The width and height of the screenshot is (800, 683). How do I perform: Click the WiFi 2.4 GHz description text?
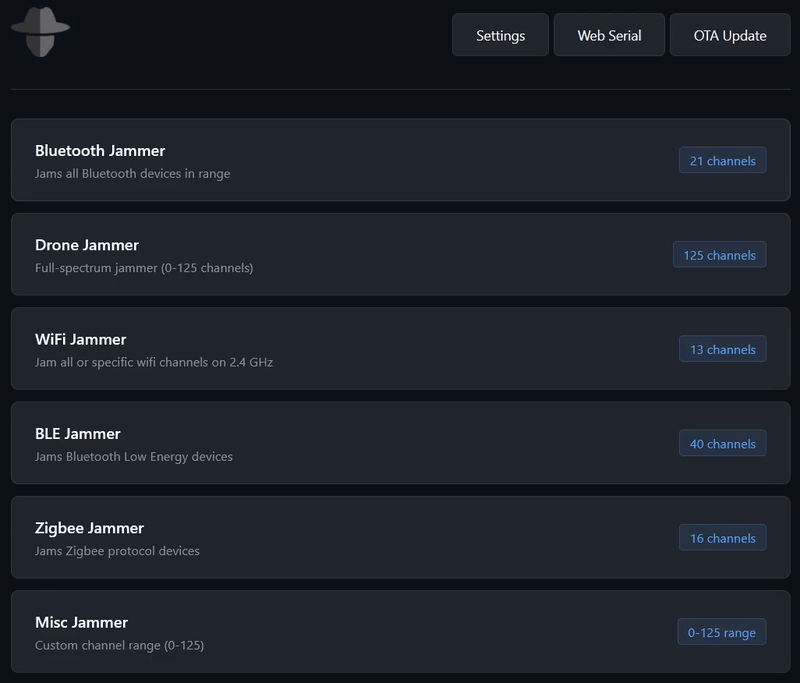coord(154,362)
